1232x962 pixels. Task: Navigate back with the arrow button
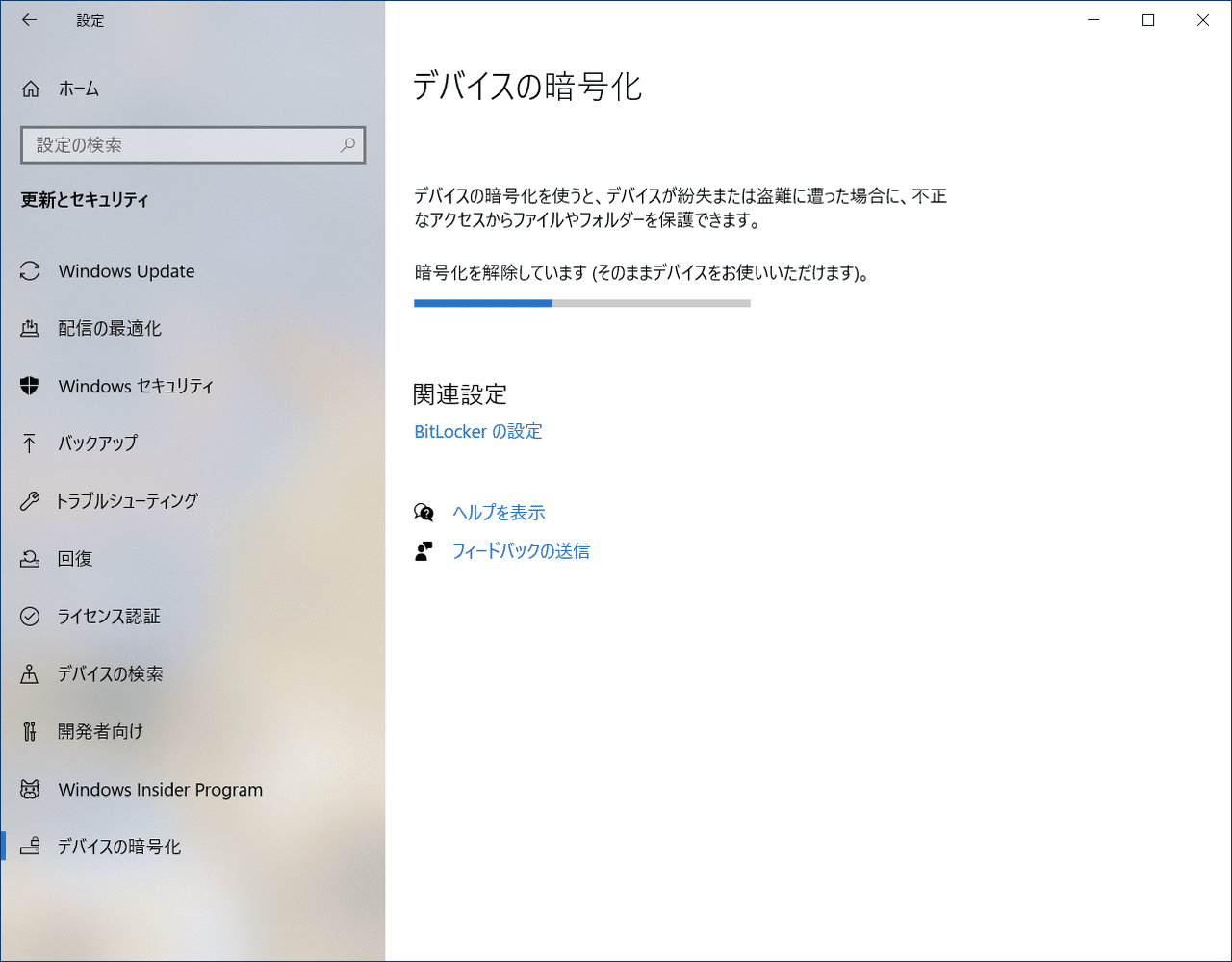click(x=29, y=19)
